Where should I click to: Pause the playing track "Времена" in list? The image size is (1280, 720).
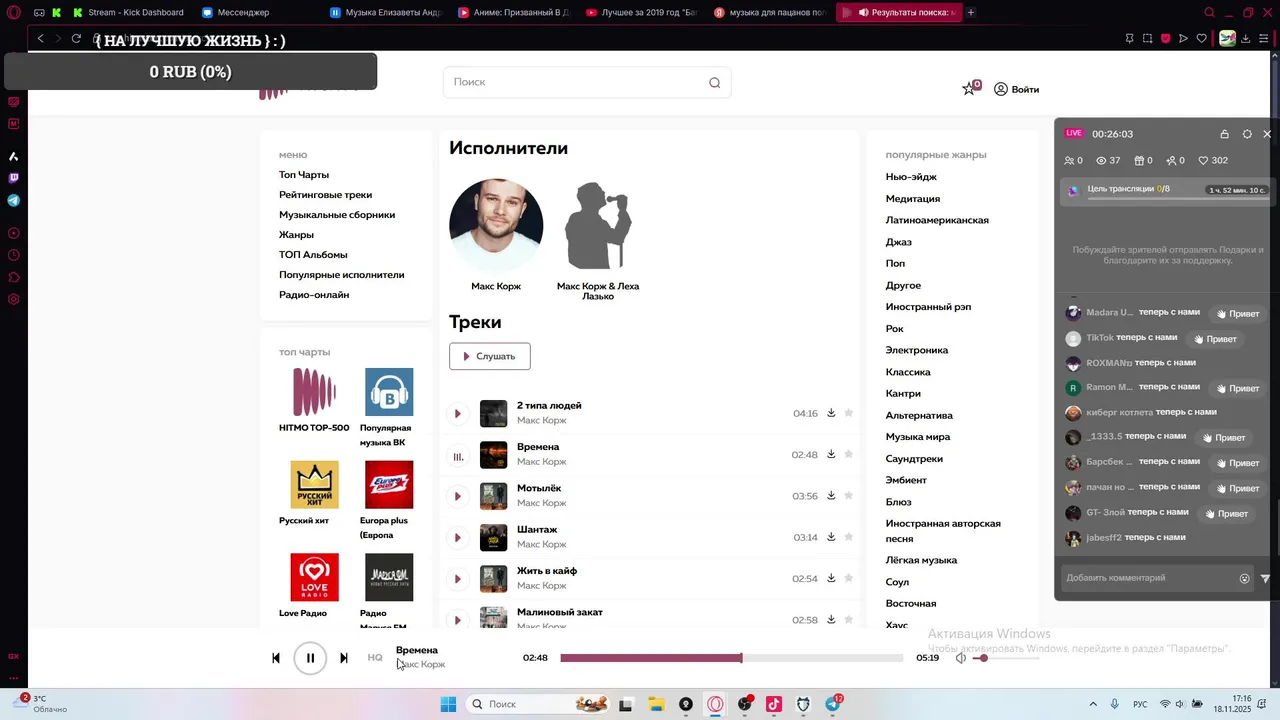click(x=457, y=455)
